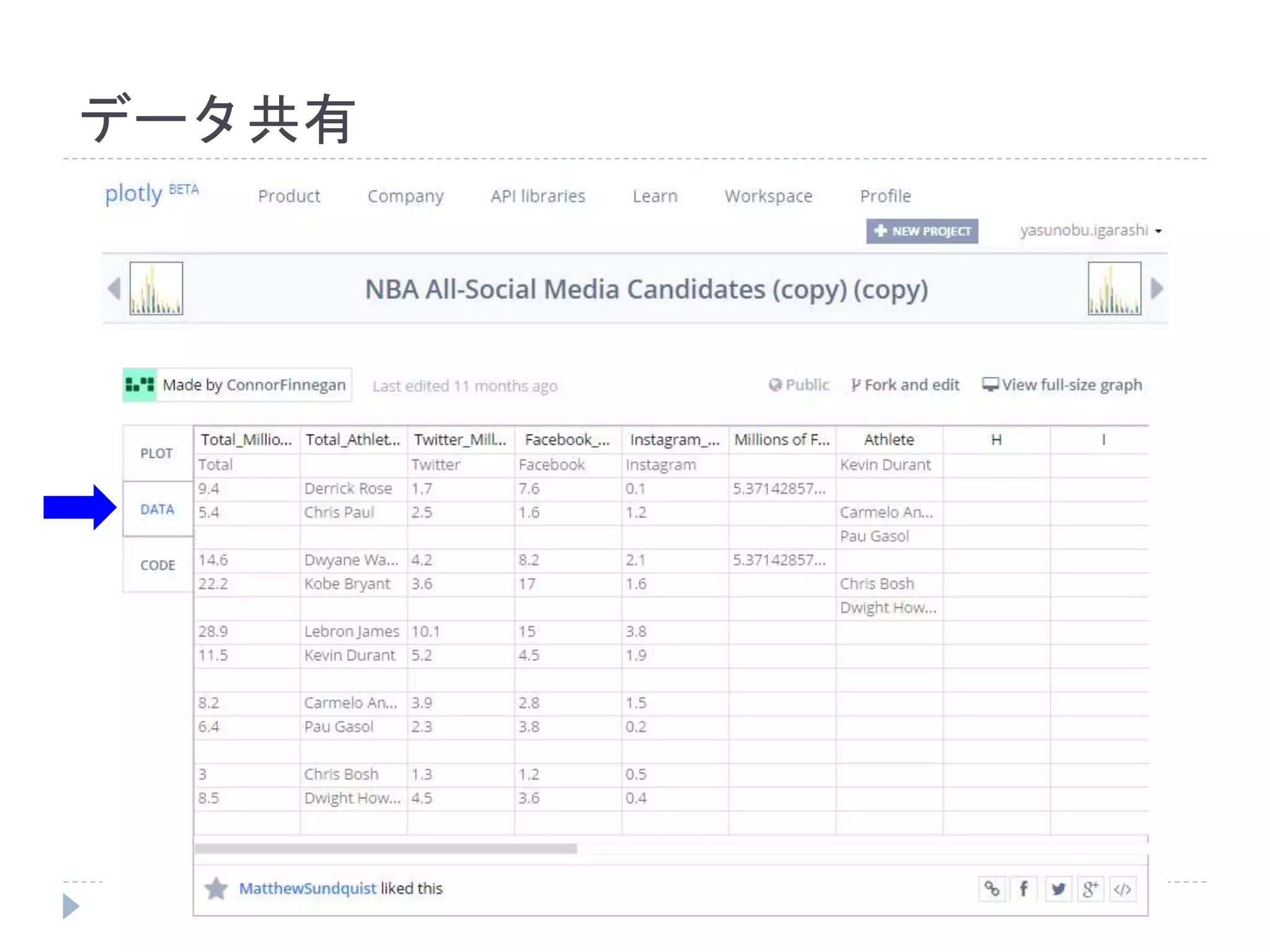This screenshot has width=1270, height=952.
Task: Click the link share icon
Action: pyautogui.click(x=992, y=889)
